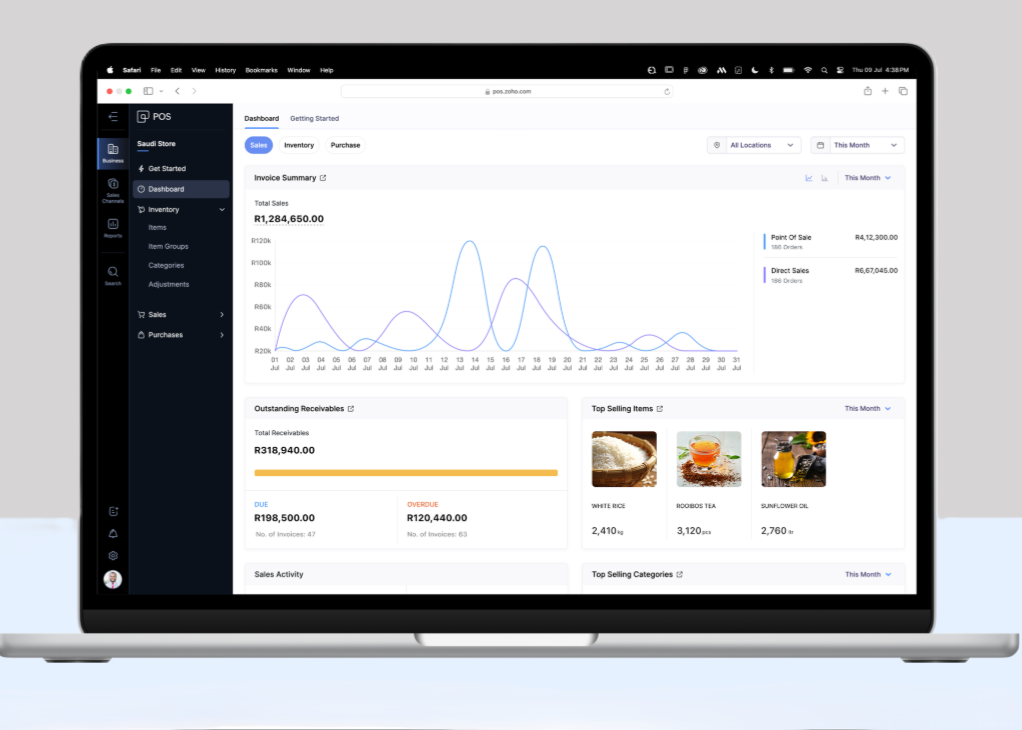Click the Direct Sales legend entry
Screen dimensions: 1022x730
tap(831, 275)
